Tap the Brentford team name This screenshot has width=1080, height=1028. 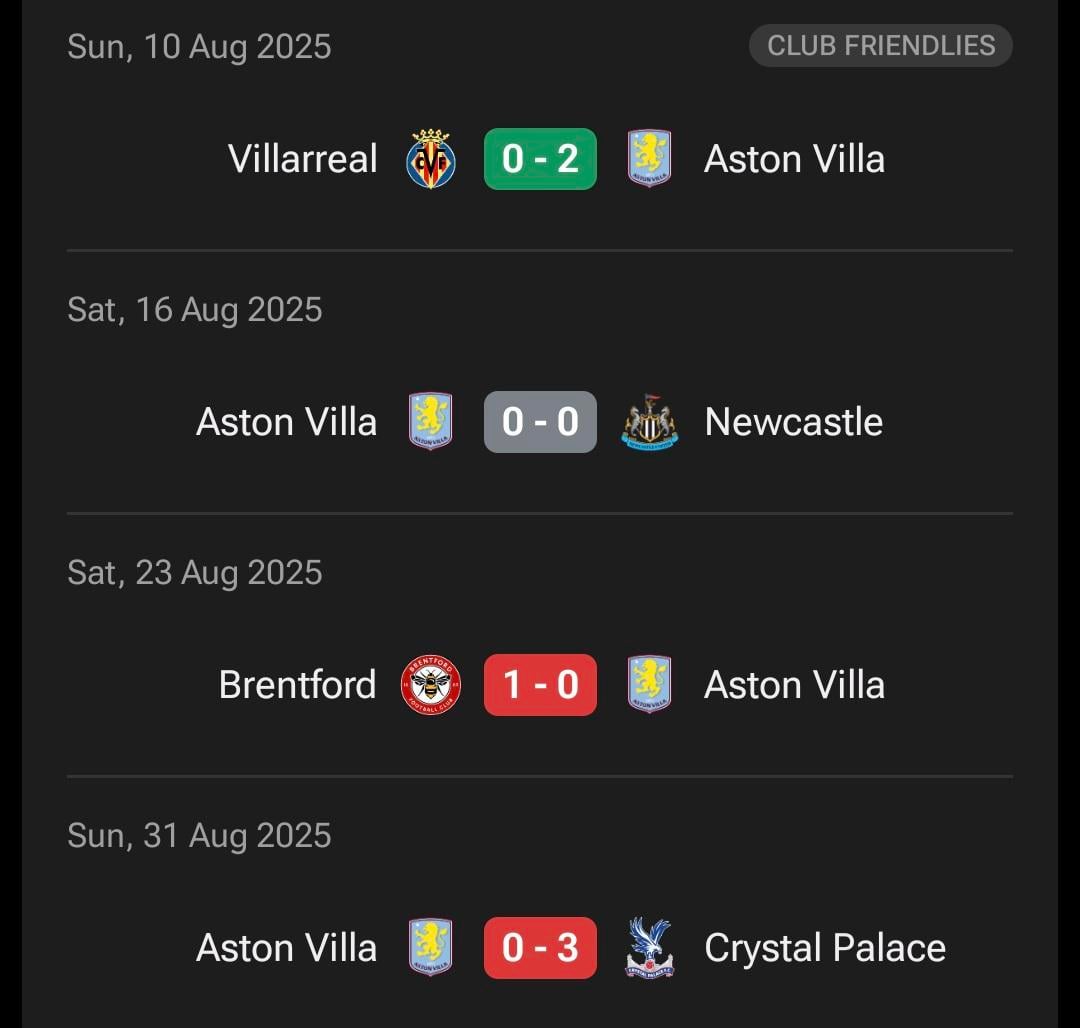point(297,685)
